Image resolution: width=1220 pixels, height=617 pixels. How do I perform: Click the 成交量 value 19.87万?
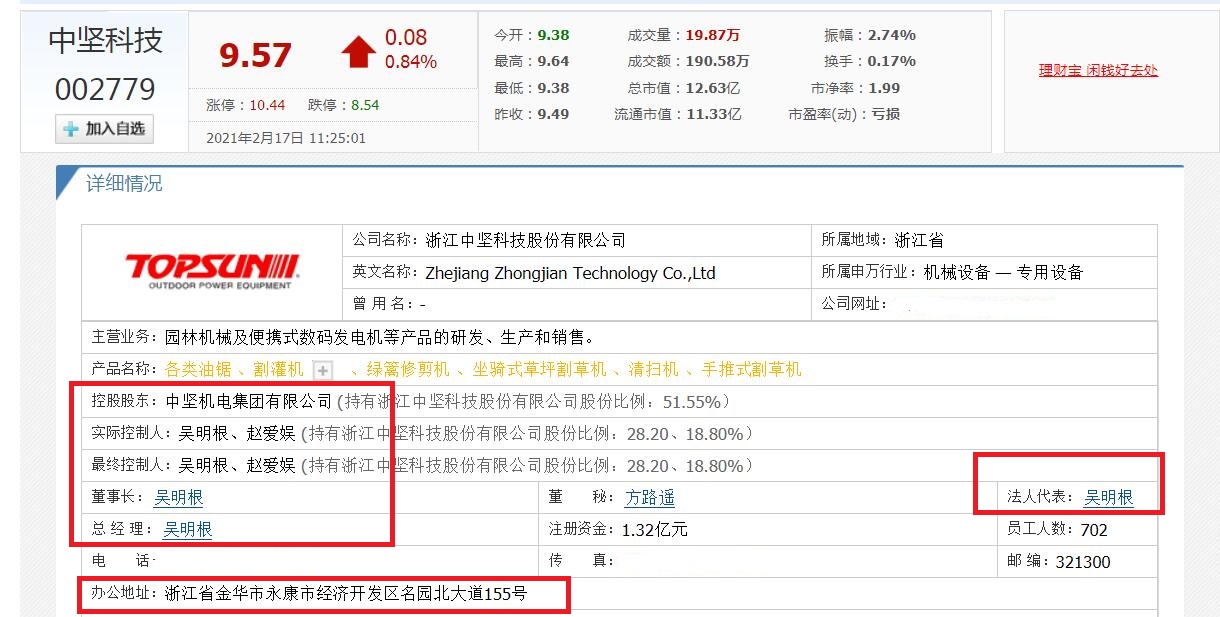713,35
